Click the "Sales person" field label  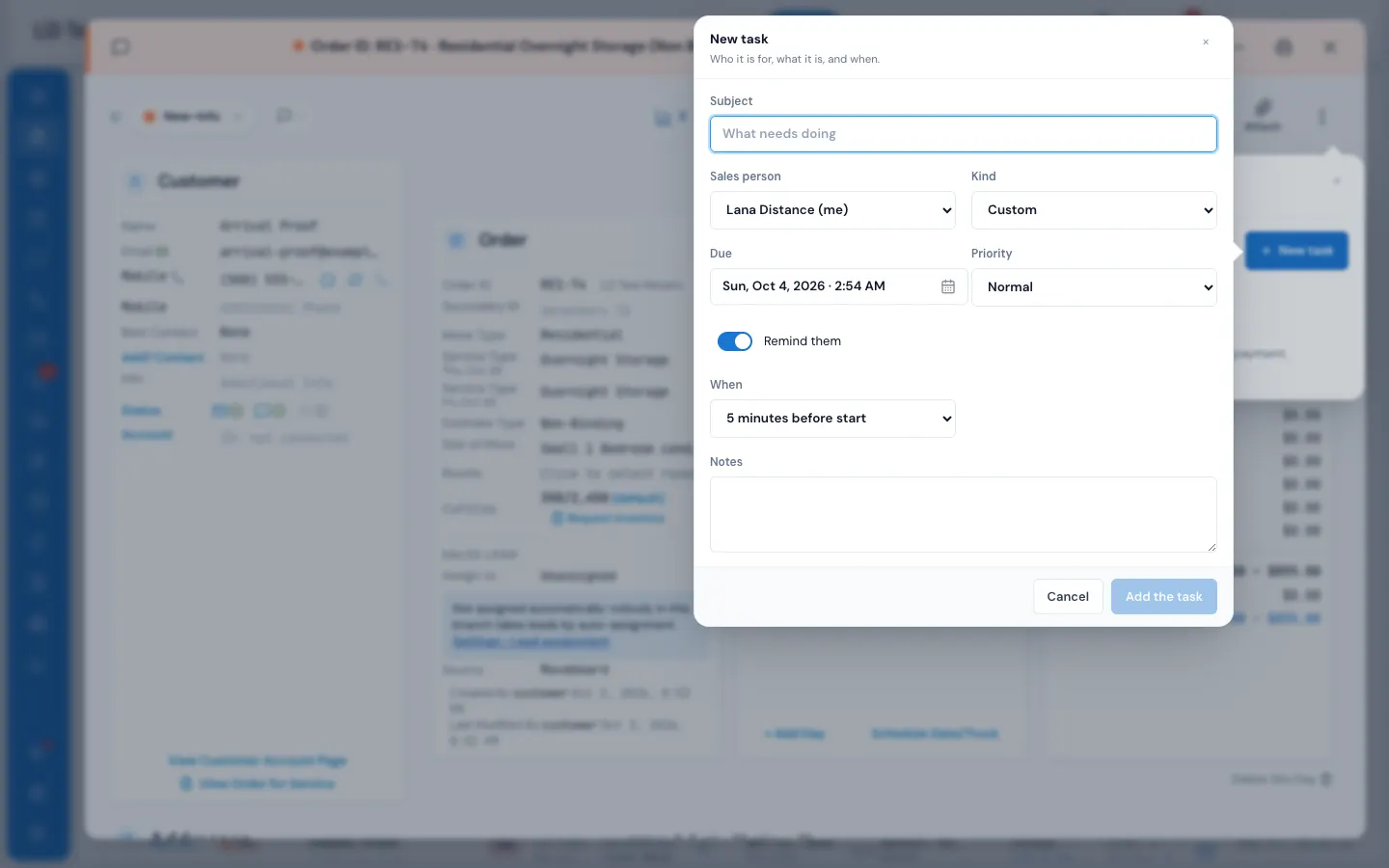pyautogui.click(x=746, y=176)
